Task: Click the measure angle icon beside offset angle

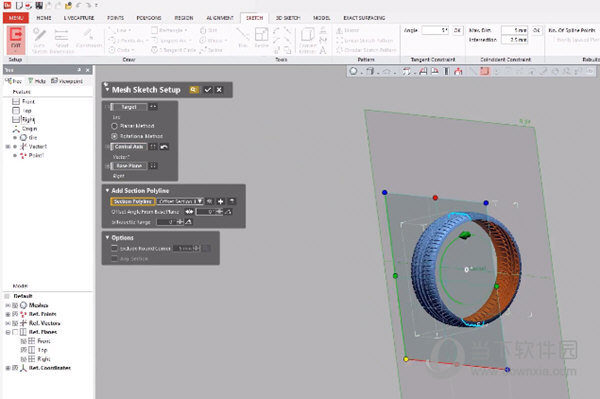Action: coord(228,212)
